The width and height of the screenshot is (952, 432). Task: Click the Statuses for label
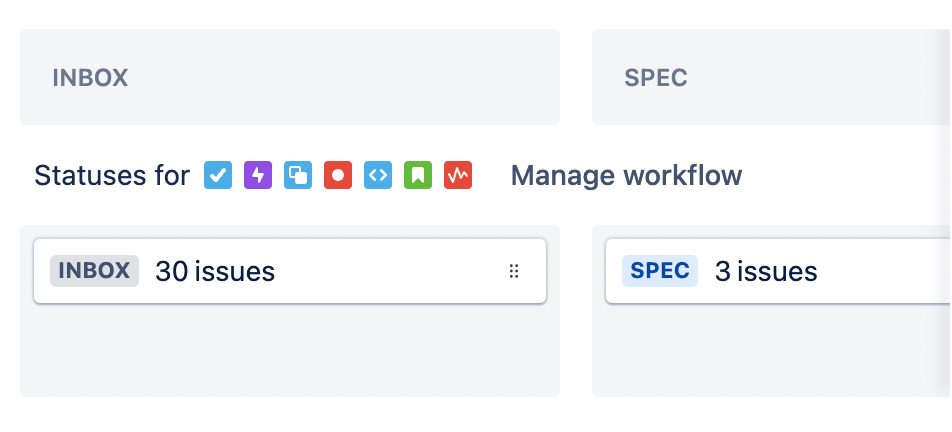(112, 176)
